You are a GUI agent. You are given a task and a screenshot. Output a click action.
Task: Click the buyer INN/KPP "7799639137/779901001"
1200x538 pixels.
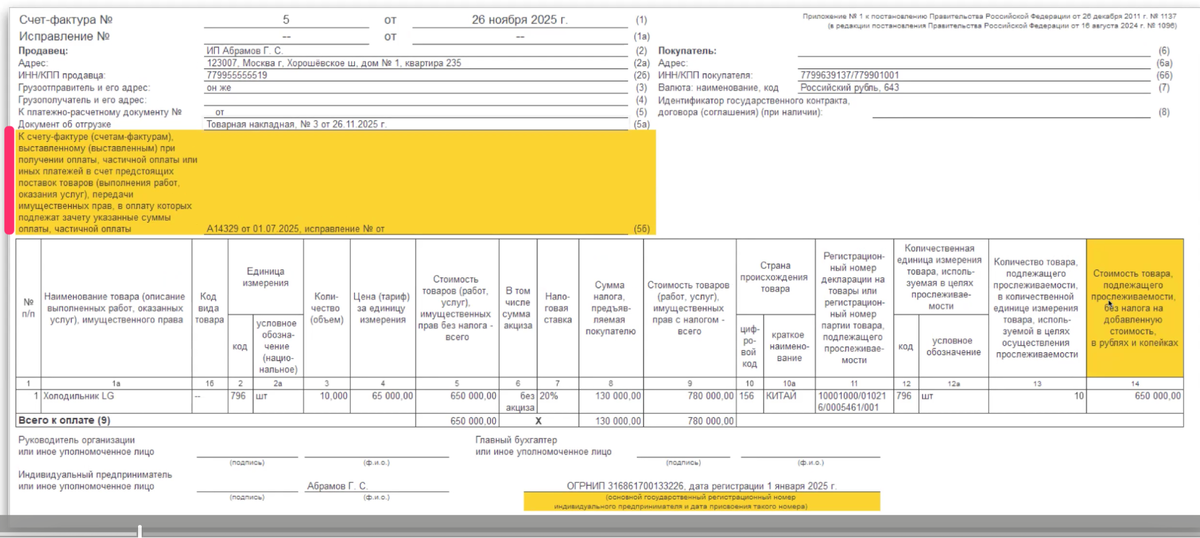[850, 75]
